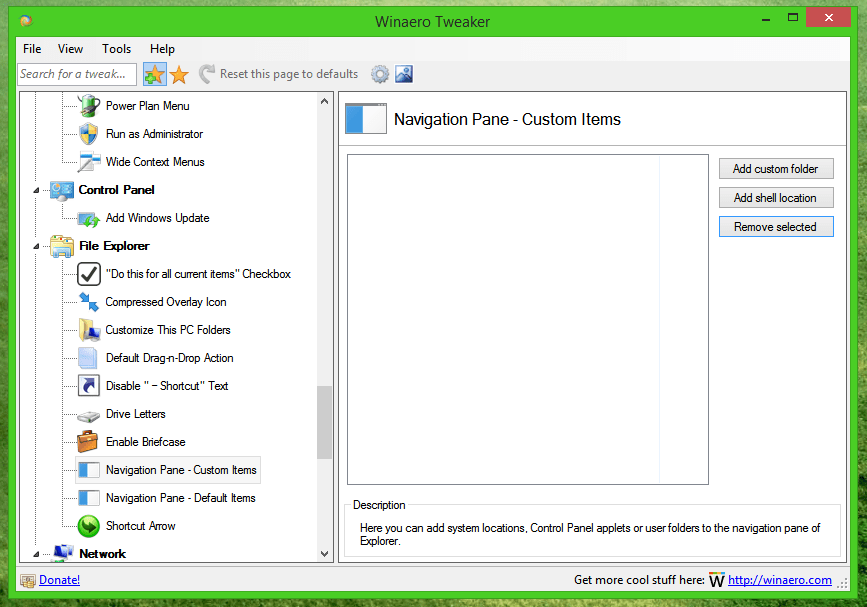Click the Power Plan Menu battery icon
Viewport: 867px width, 607px height.
point(88,106)
